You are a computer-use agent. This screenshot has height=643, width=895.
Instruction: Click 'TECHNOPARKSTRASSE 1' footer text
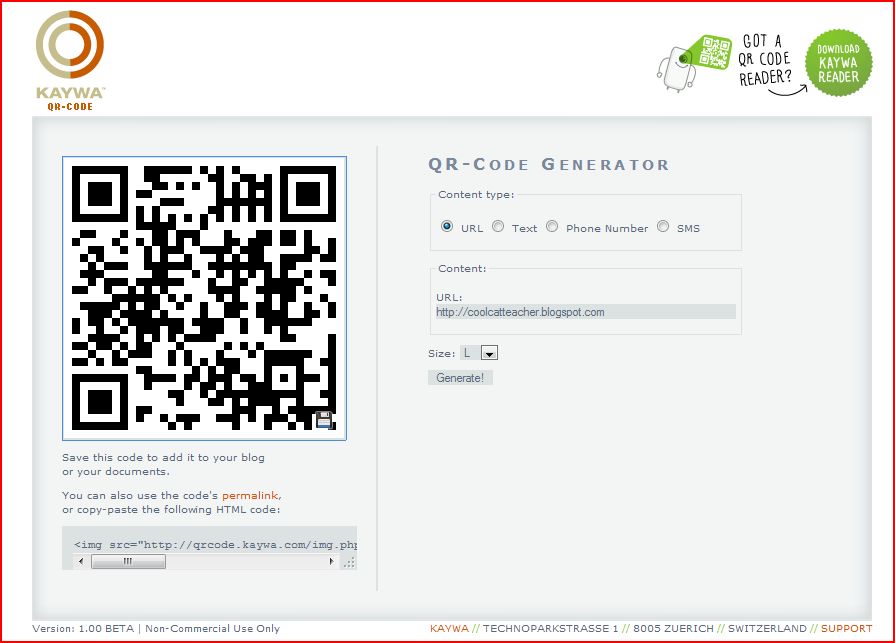click(x=550, y=628)
